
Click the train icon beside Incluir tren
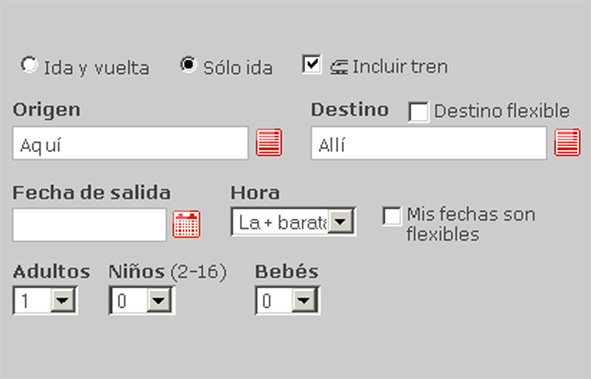click(339, 67)
